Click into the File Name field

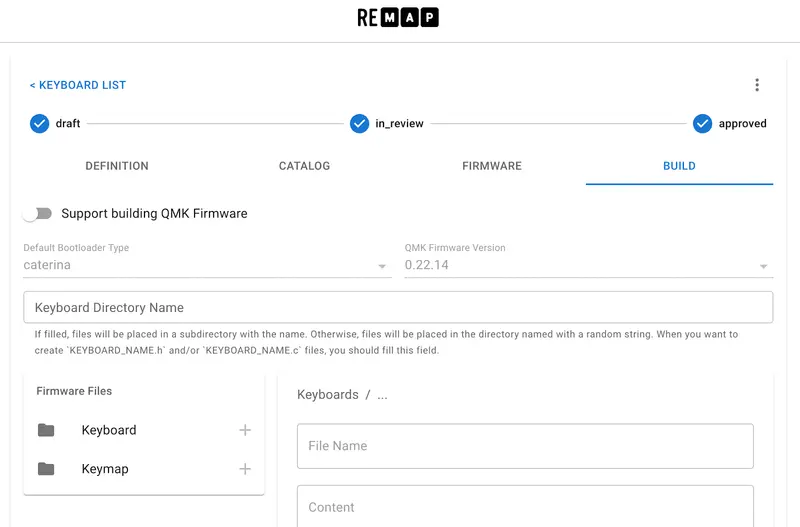pos(525,446)
